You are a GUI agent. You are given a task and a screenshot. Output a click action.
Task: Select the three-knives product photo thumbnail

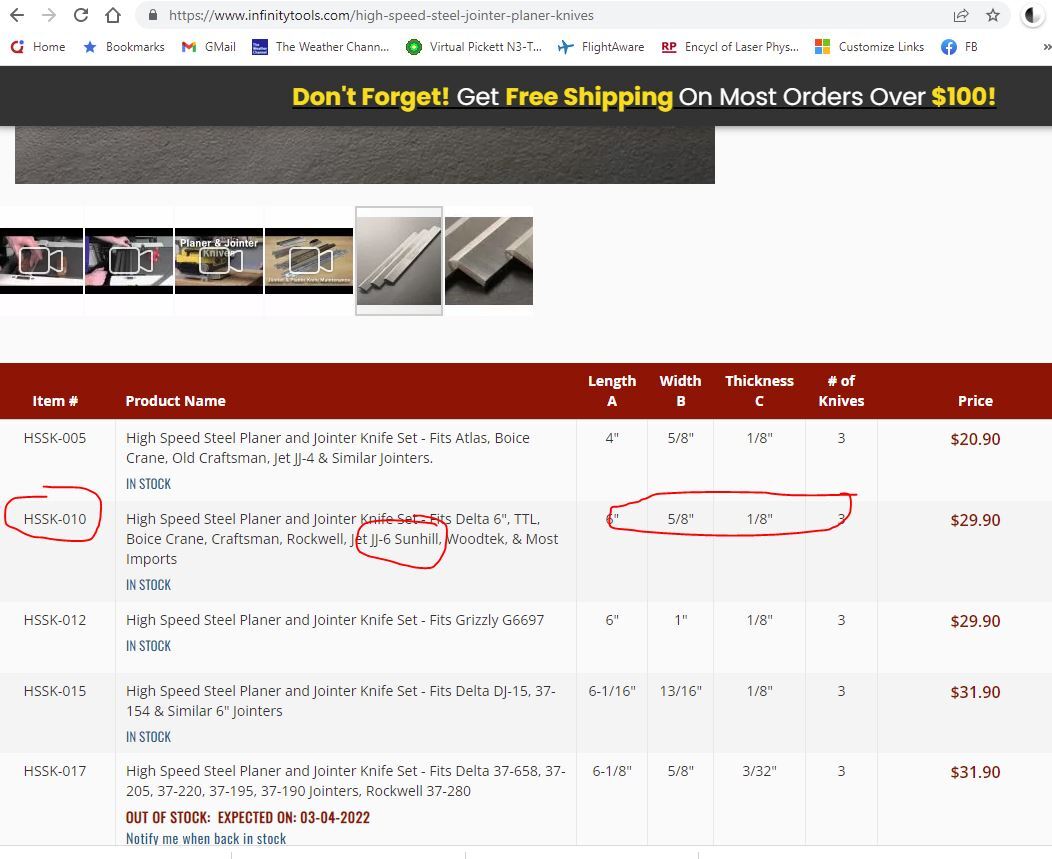(x=399, y=261)
